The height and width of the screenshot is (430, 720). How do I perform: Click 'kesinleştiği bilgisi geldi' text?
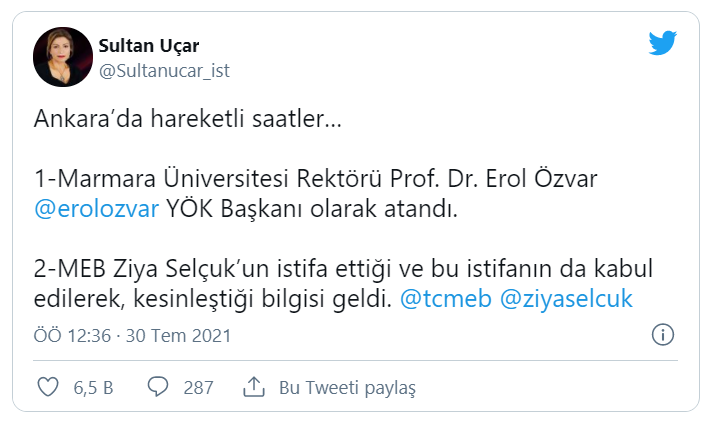coord(263,299)
